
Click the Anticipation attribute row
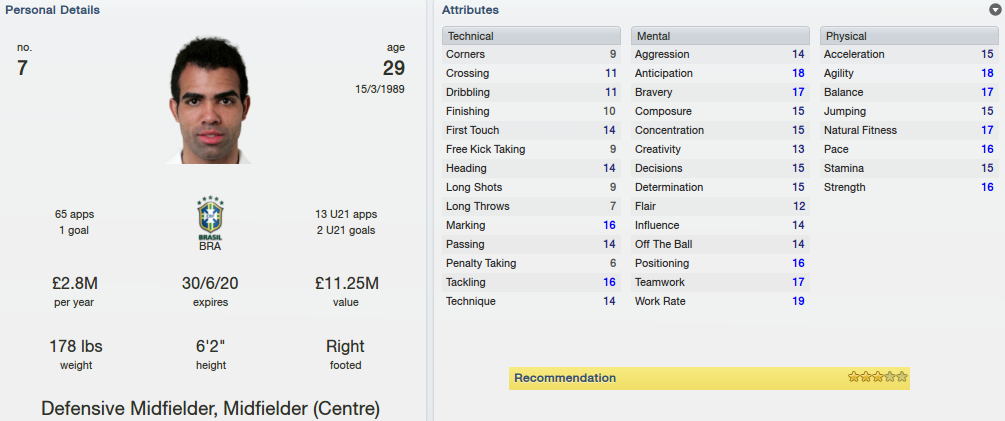720,73
